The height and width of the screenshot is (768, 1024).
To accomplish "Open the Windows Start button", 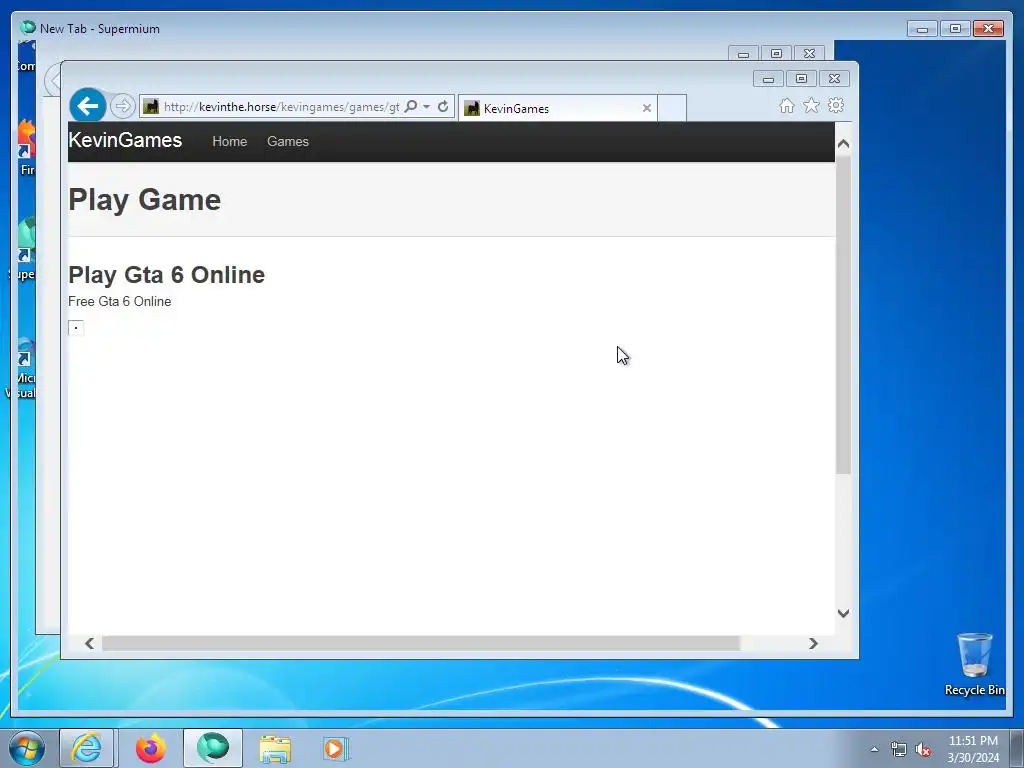I will point(27,748).
